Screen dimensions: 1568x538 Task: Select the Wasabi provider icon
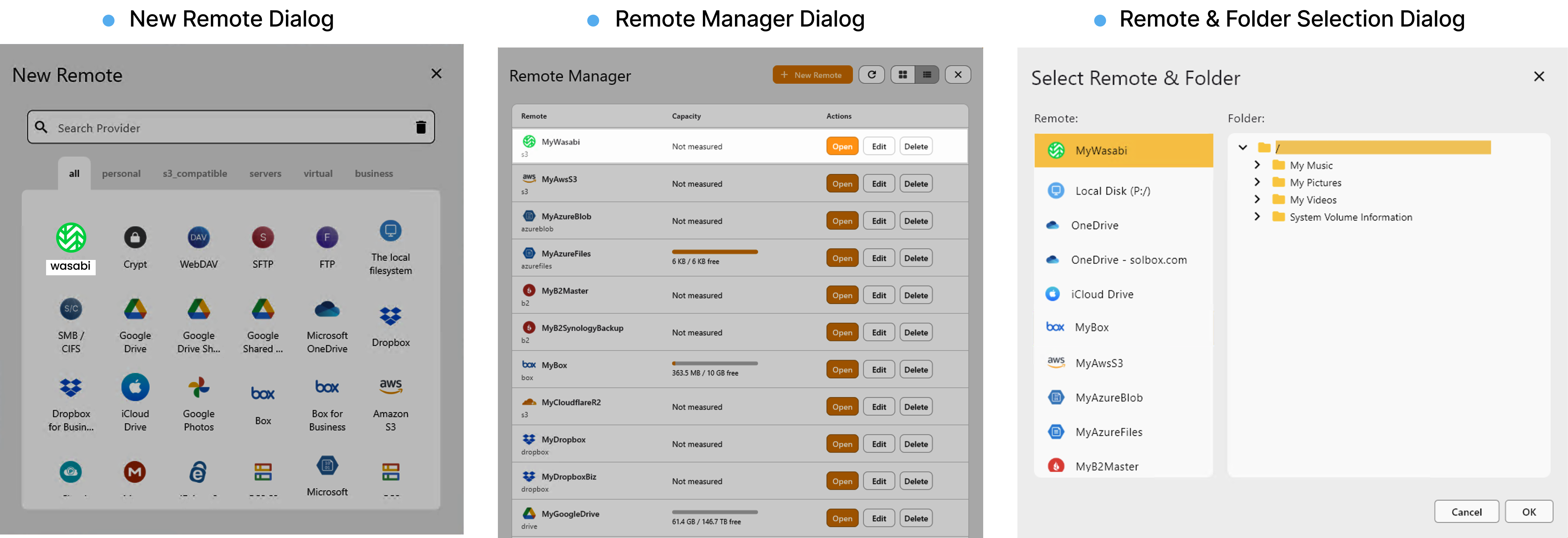[x=71, y=238]
